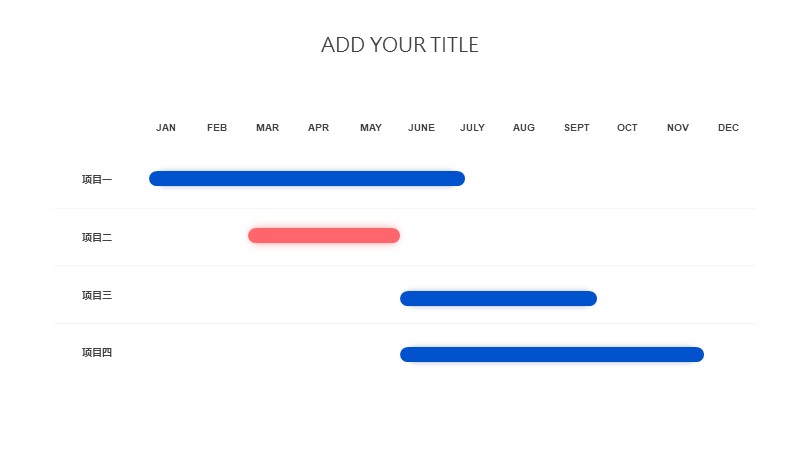Image resolution: width=800 pixels, height=450 pixels.
Task: Click the blue 项目四 Gantt bar
Action: click(x=552, y=354)
